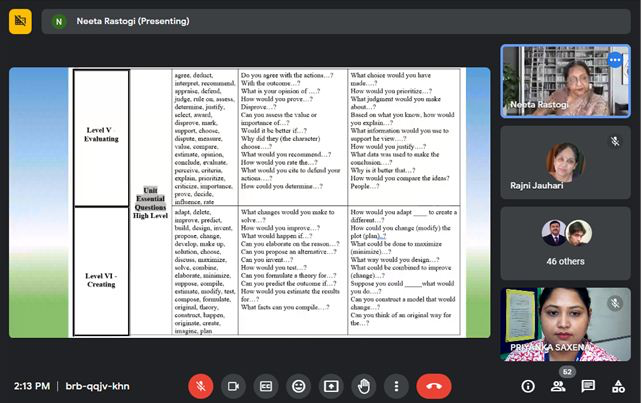
Task: Open the activities panel icon
Action: tap(618, 386)
